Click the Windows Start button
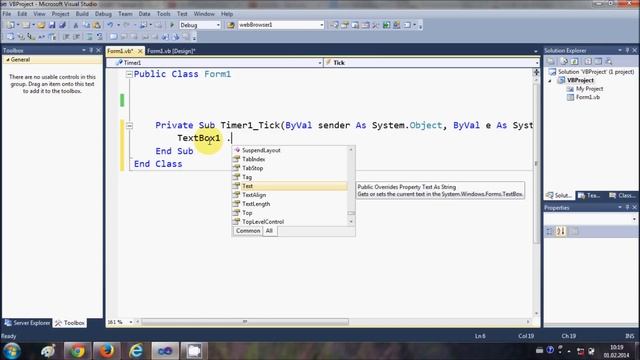 [12, 351]
